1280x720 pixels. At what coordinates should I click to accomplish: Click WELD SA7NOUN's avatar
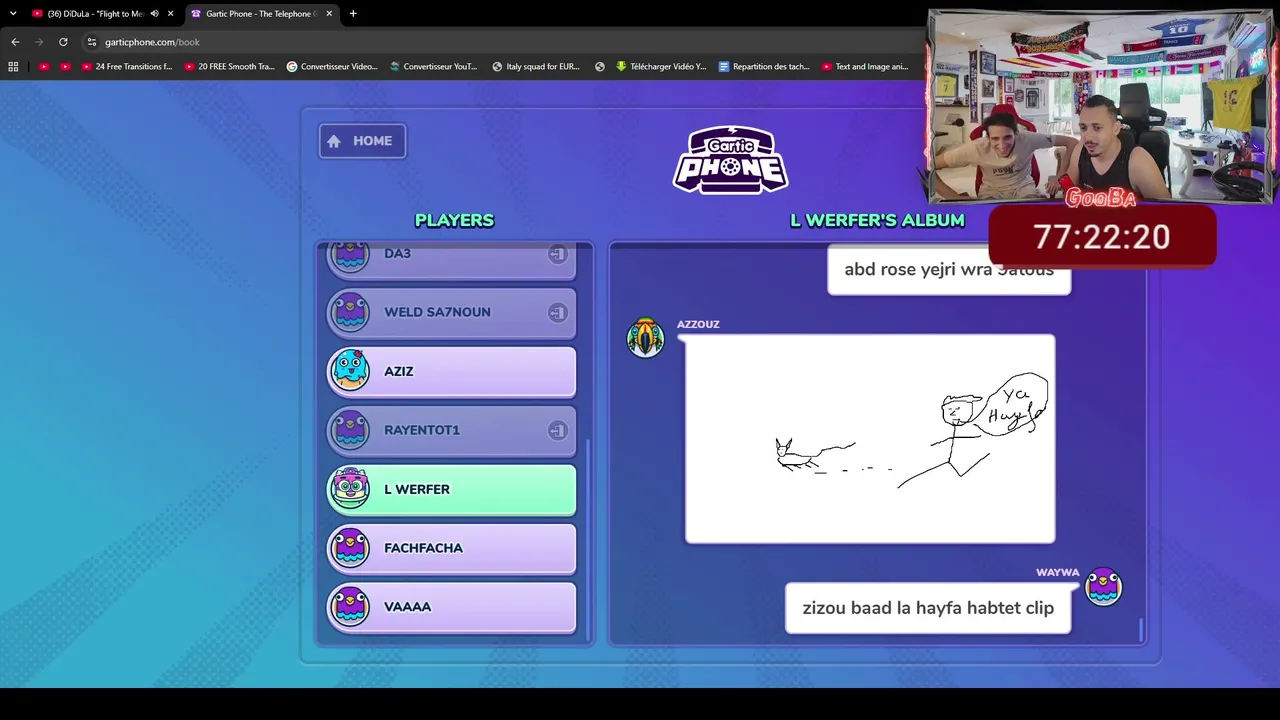pyautogui.click(x=350, y=312)
